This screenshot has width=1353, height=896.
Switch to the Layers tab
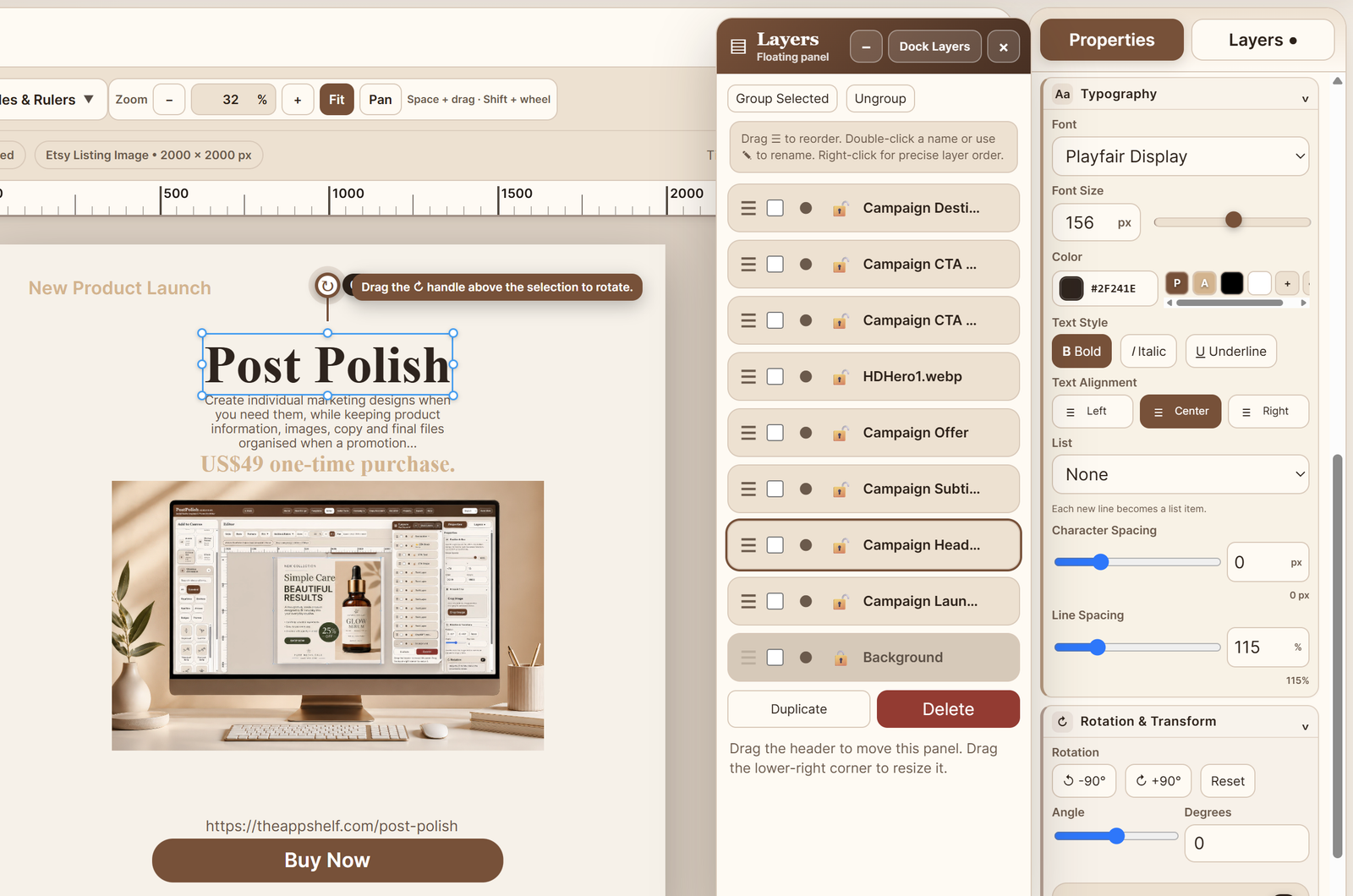[x=1263, y=40]
